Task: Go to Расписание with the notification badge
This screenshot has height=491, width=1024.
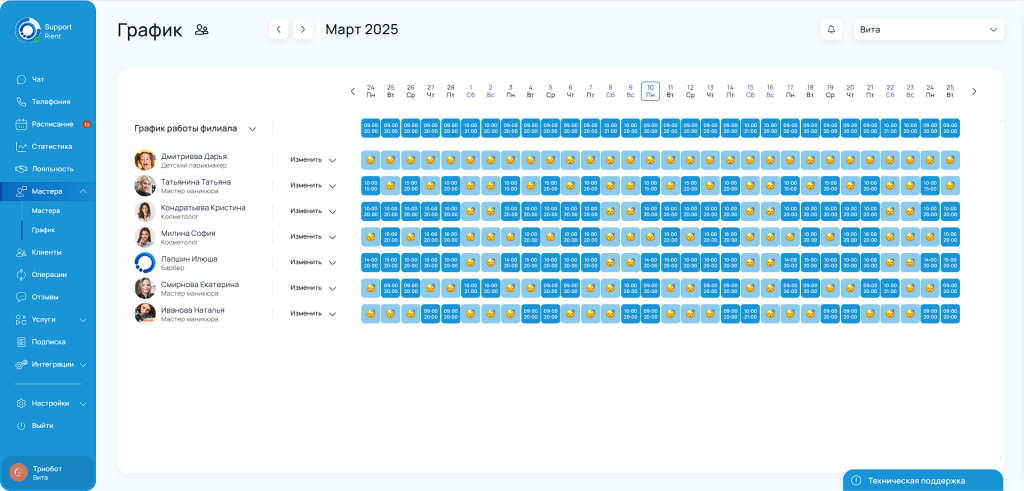Action: pyautogui.click(x=52, y=124)
